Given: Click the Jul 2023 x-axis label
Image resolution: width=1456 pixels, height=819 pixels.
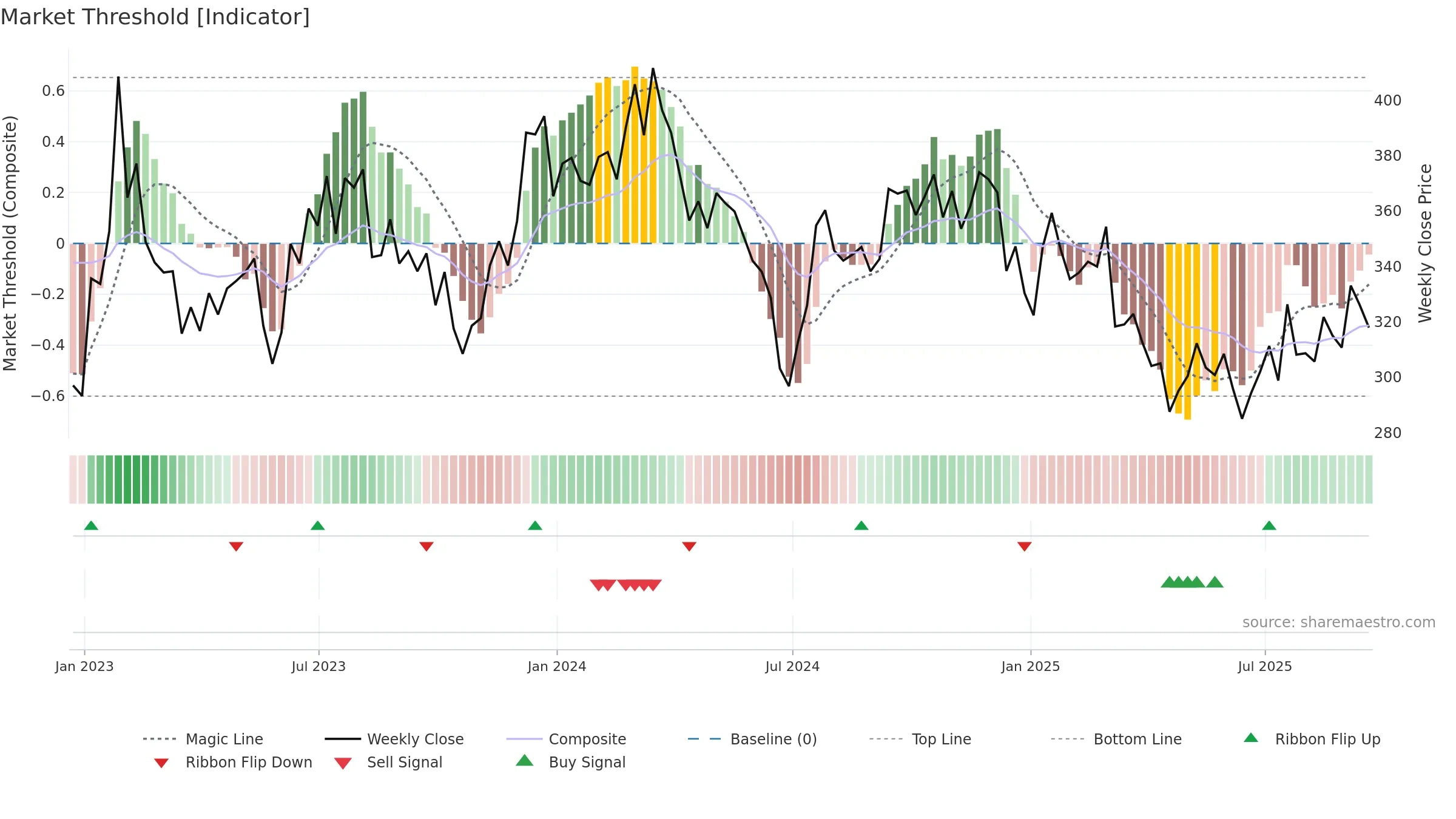Looking at the screenshot, I should pos(318,667).
